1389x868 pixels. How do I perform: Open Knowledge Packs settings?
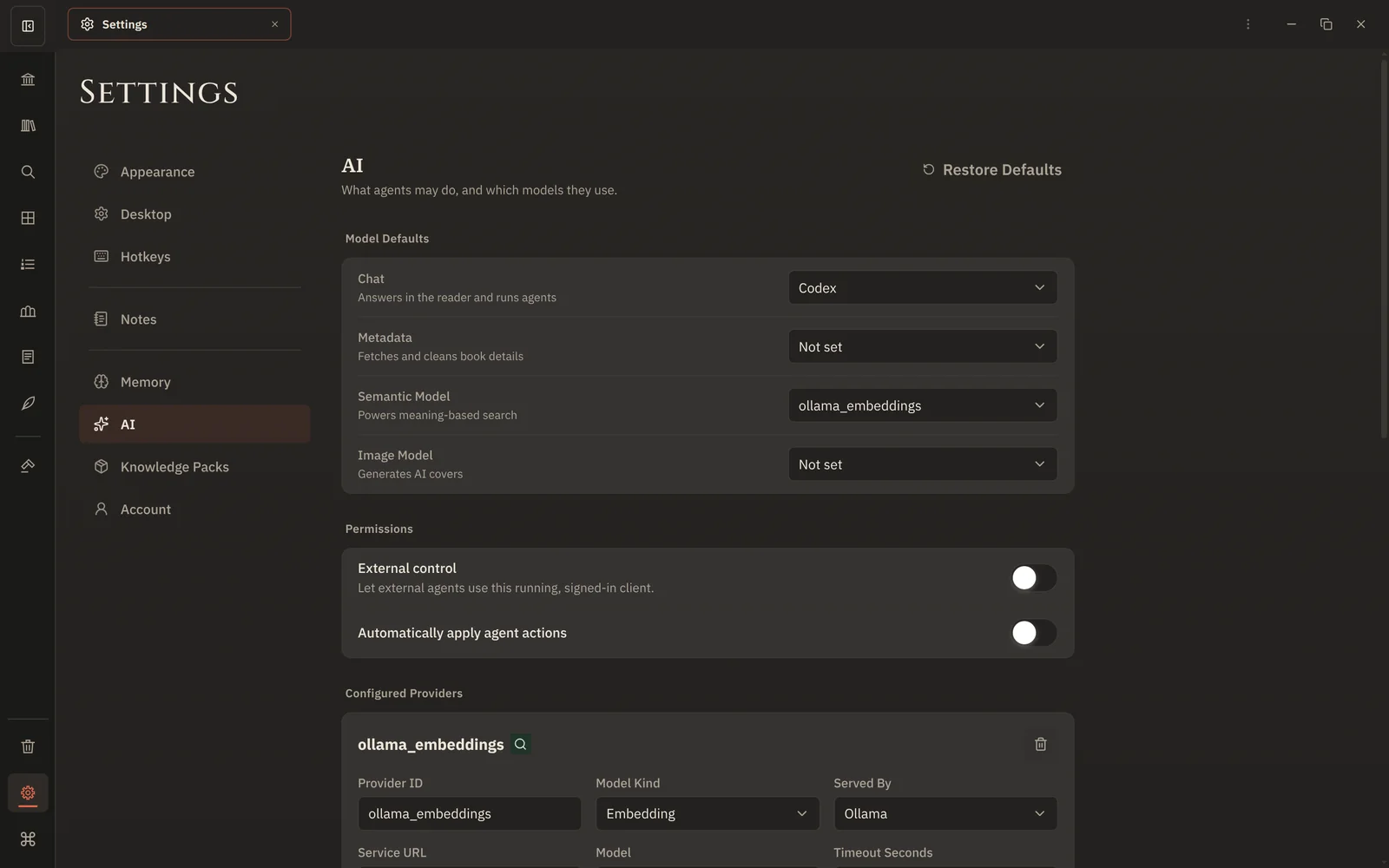pyautogui.click(x=194, y=467)
